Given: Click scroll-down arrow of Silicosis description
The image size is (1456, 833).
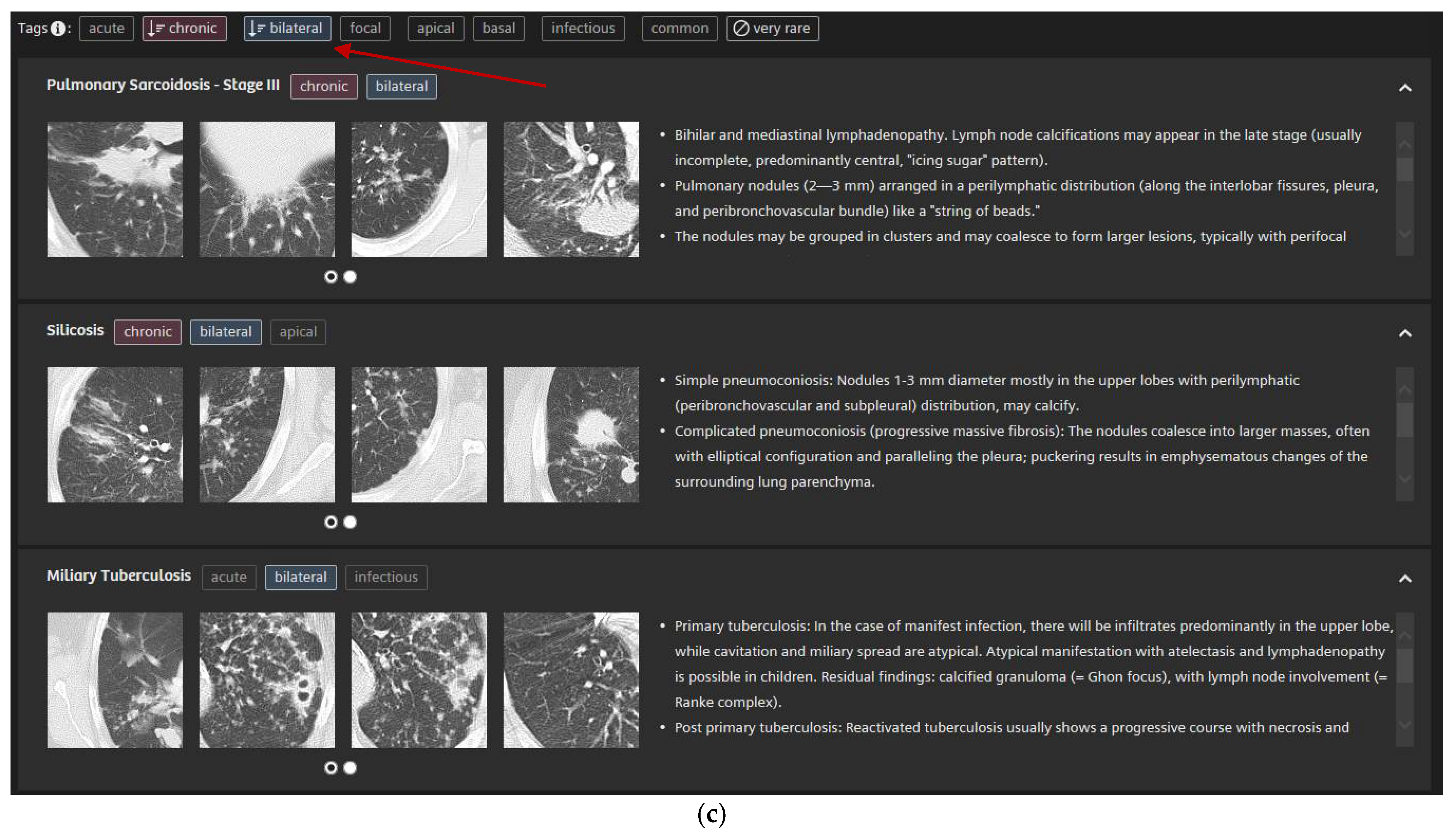Looking at the screenshot, I should point(1404,479).
